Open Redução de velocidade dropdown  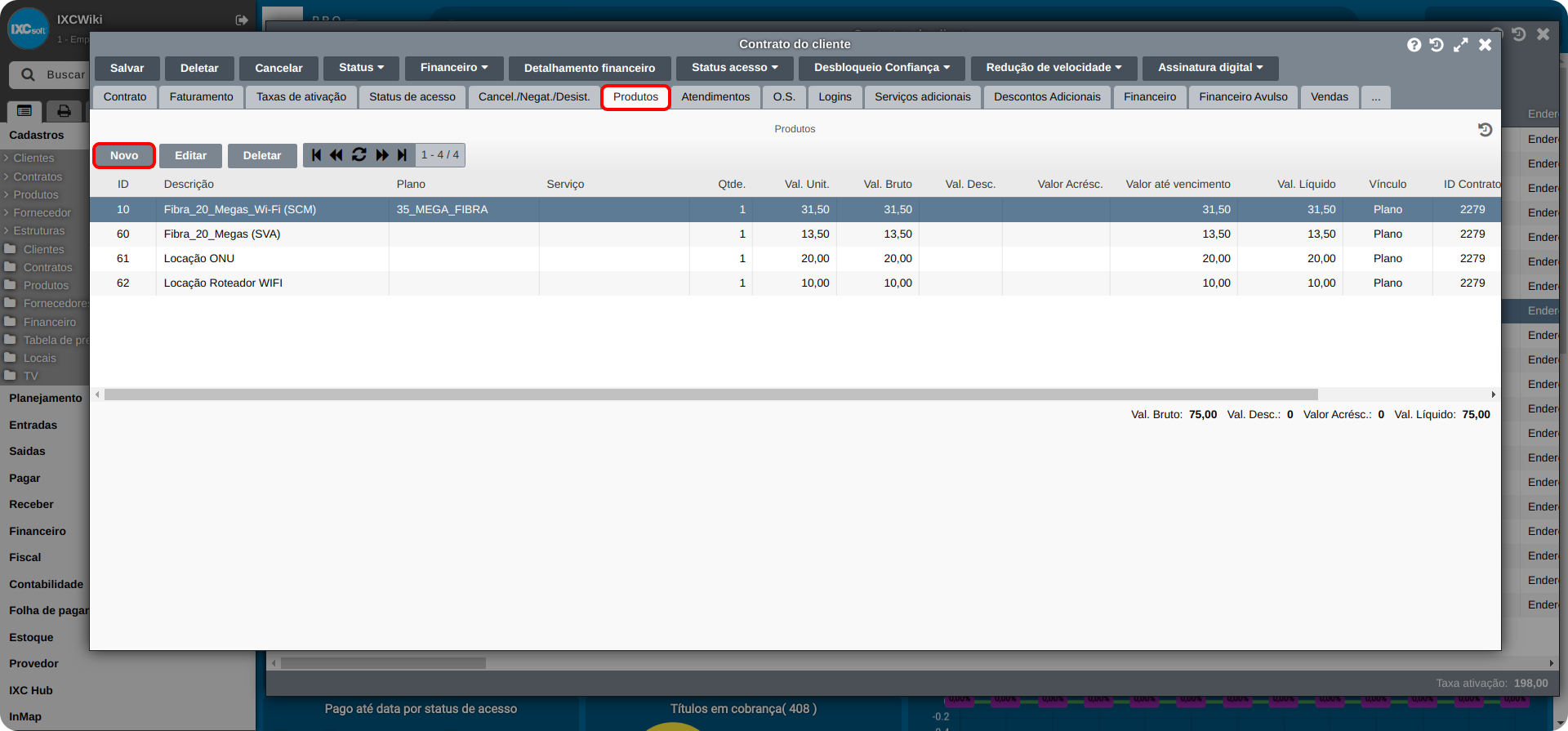(1053, 68)
